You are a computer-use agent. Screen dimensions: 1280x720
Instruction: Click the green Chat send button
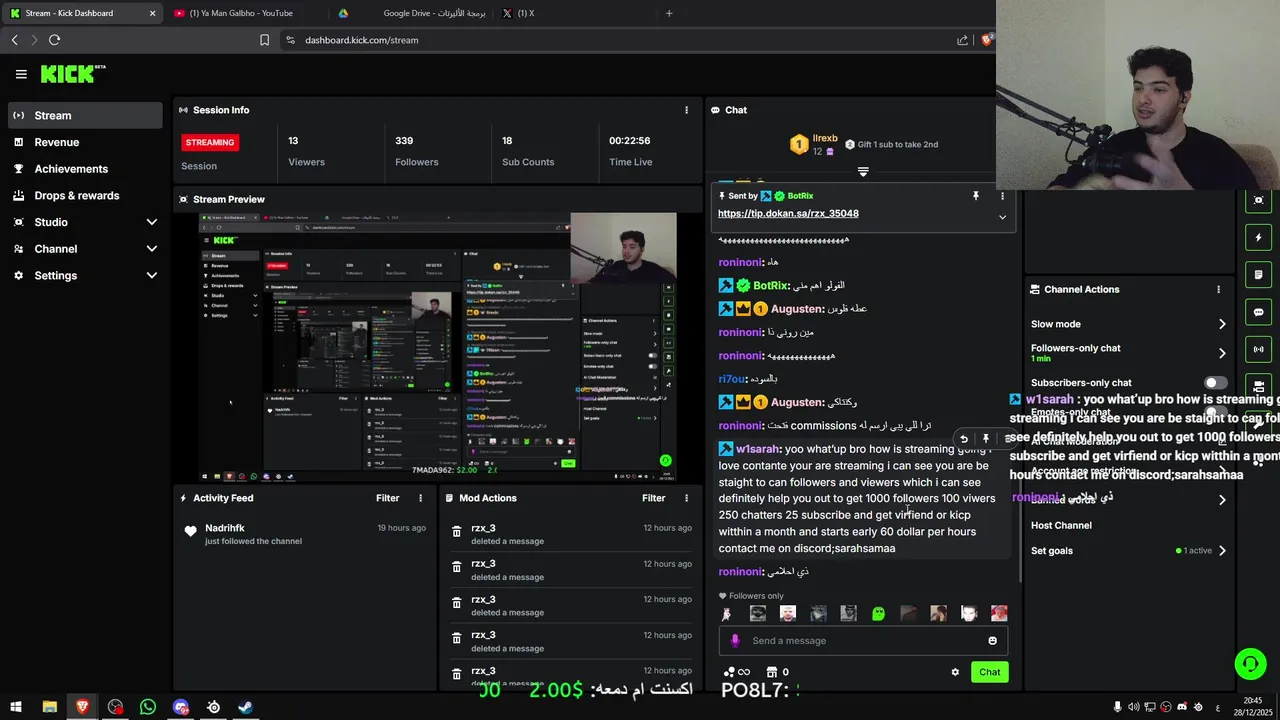(989, 672)
